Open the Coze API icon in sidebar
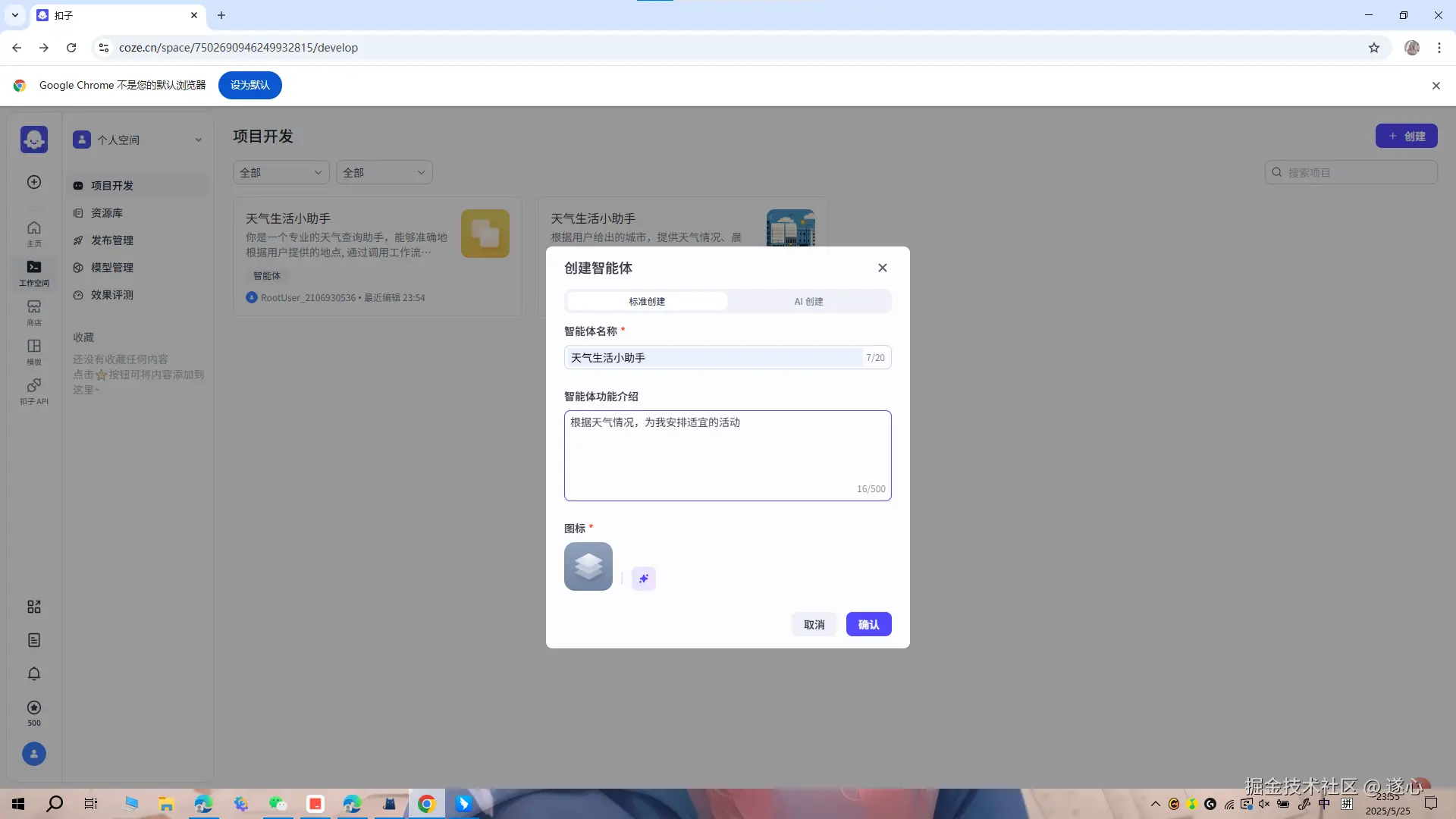 coord(34,390)
